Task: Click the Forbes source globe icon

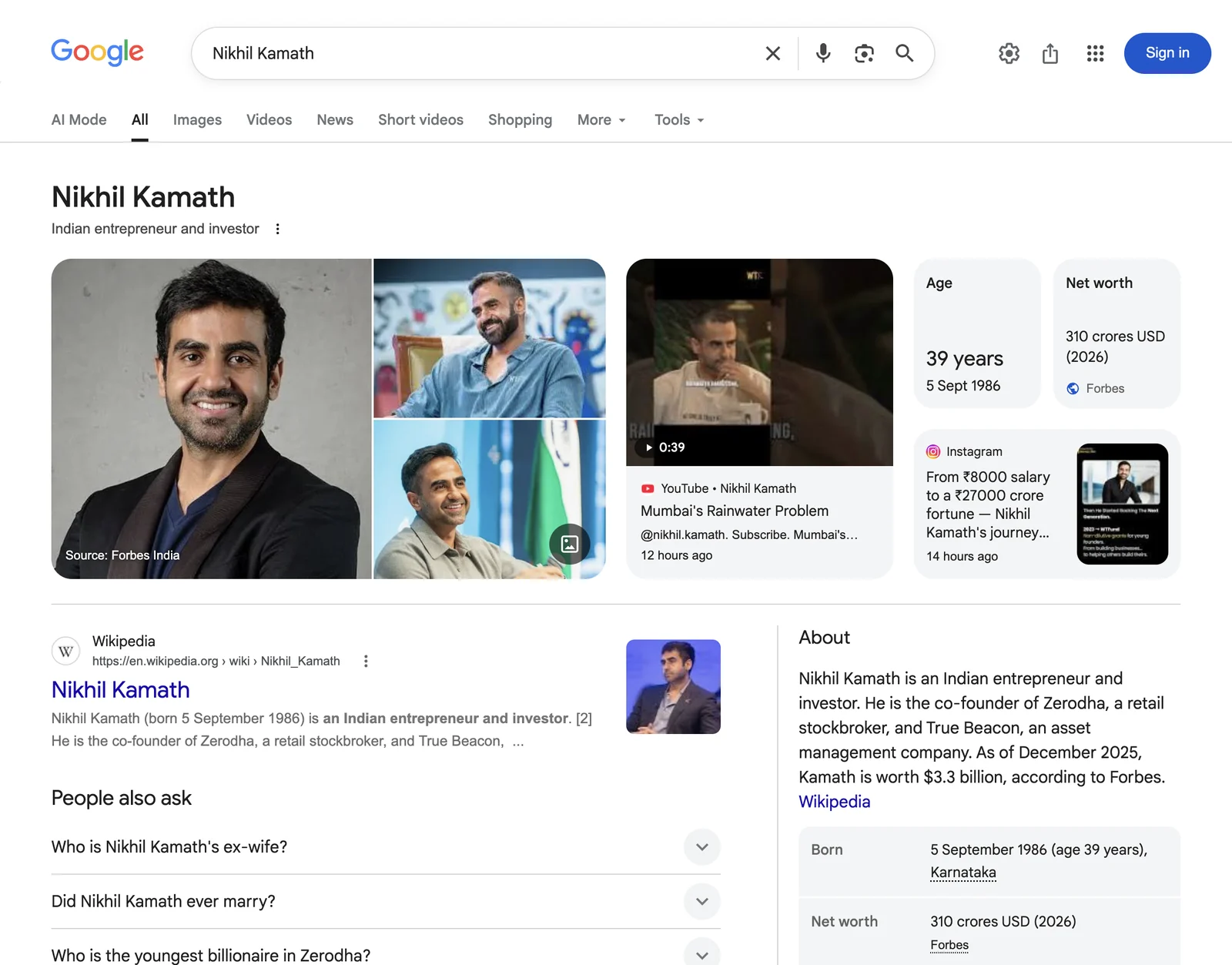Action: (x=1073, y=388)
